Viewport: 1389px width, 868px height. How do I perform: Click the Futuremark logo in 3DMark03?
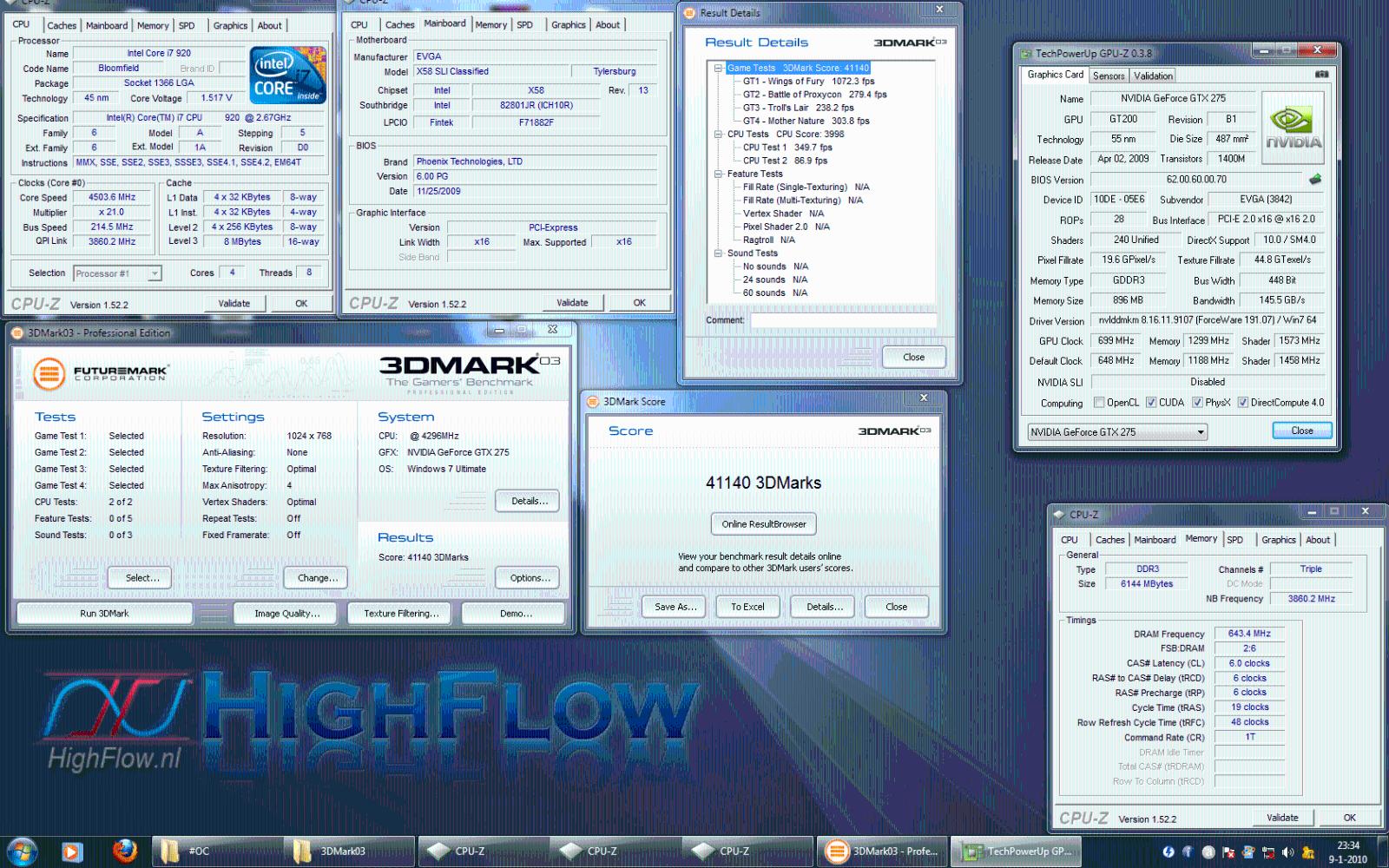[x=101, y=373]
